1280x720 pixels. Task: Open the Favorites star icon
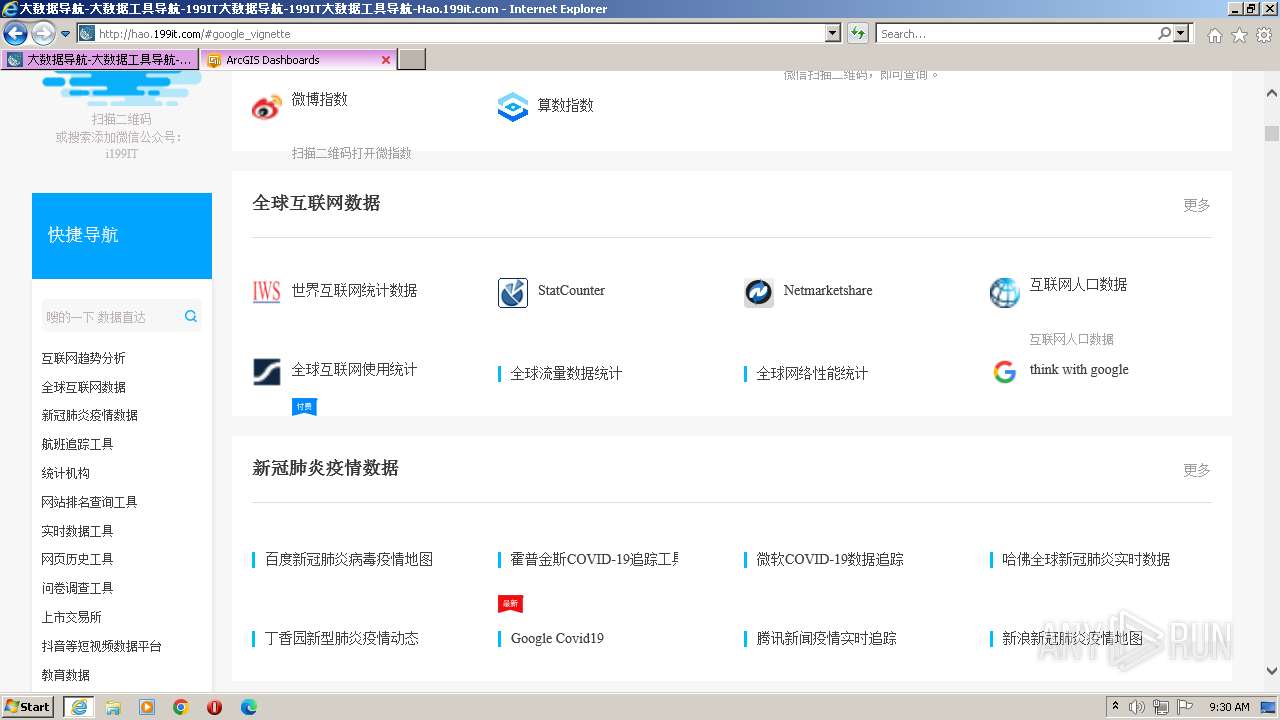point(1240,35)
